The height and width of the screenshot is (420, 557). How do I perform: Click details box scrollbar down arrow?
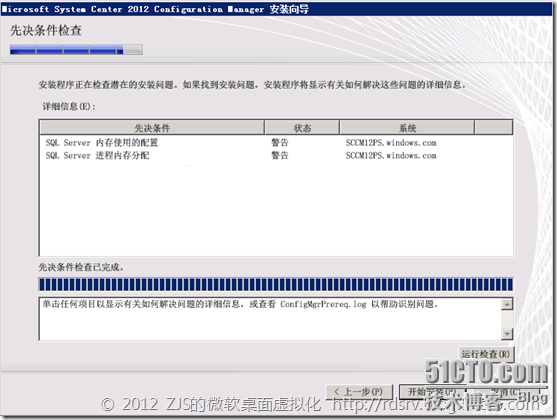point(507,334)
